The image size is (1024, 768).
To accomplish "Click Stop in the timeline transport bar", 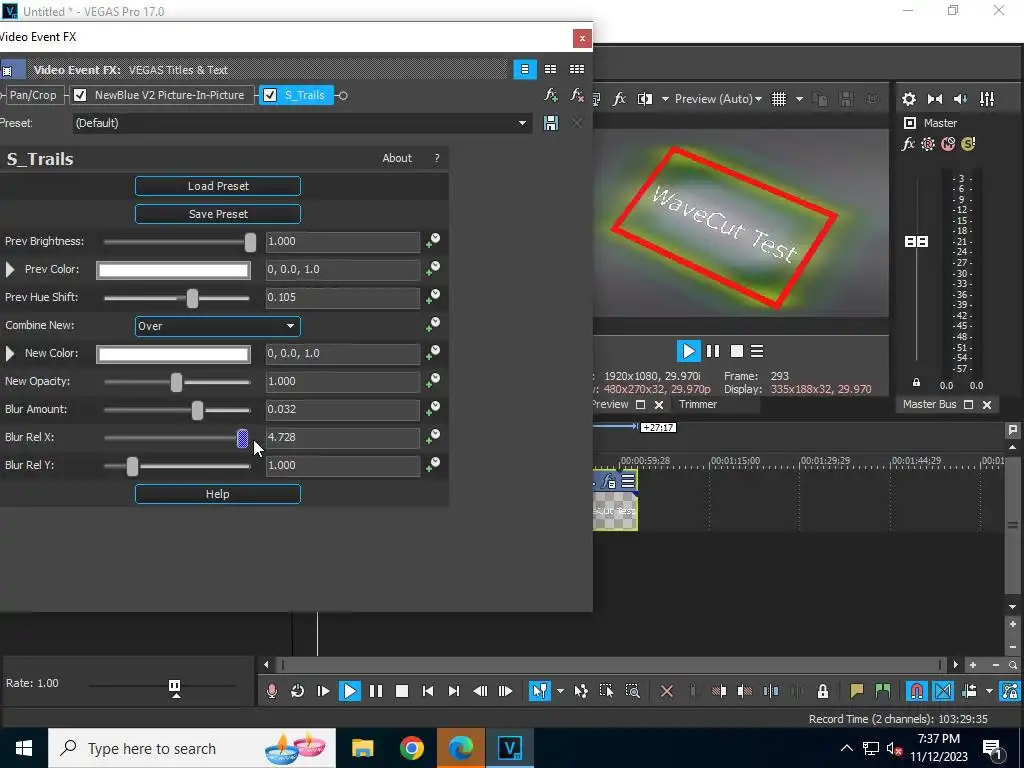I will point(402,691).
